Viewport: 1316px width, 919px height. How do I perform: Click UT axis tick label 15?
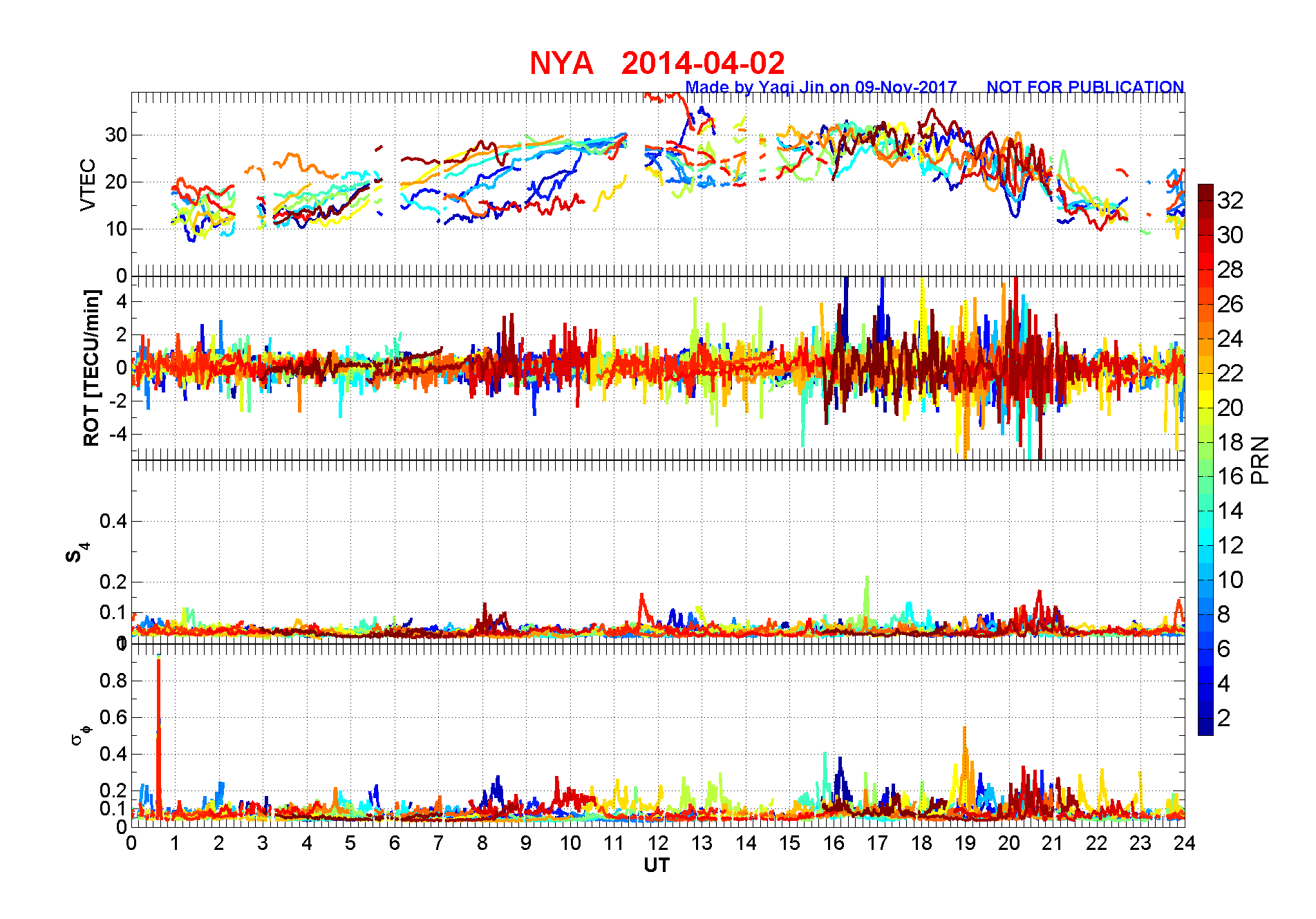(x=789, y=843)
